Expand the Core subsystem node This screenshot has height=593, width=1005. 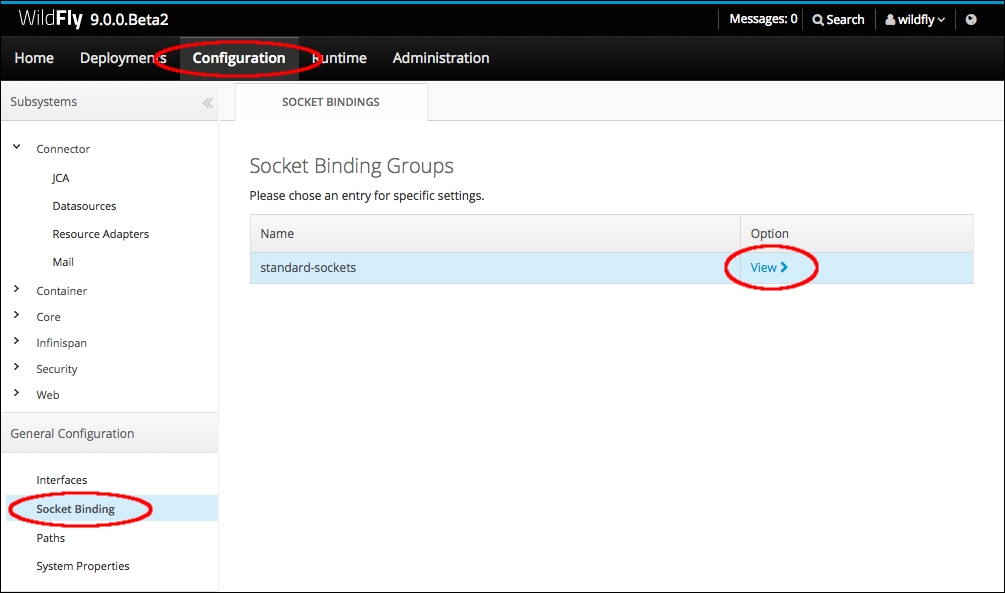17,316
